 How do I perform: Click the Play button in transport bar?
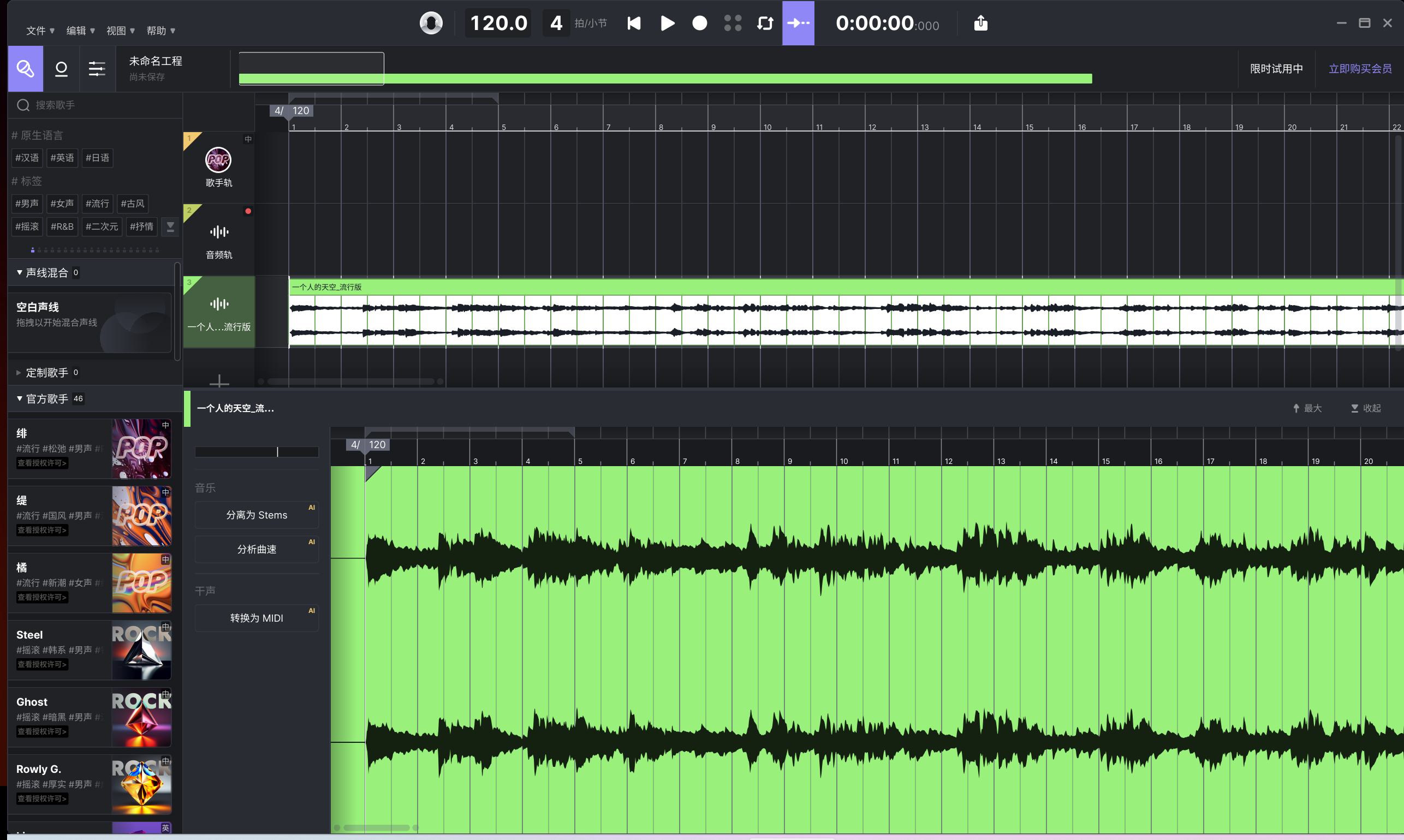(668, 23)
